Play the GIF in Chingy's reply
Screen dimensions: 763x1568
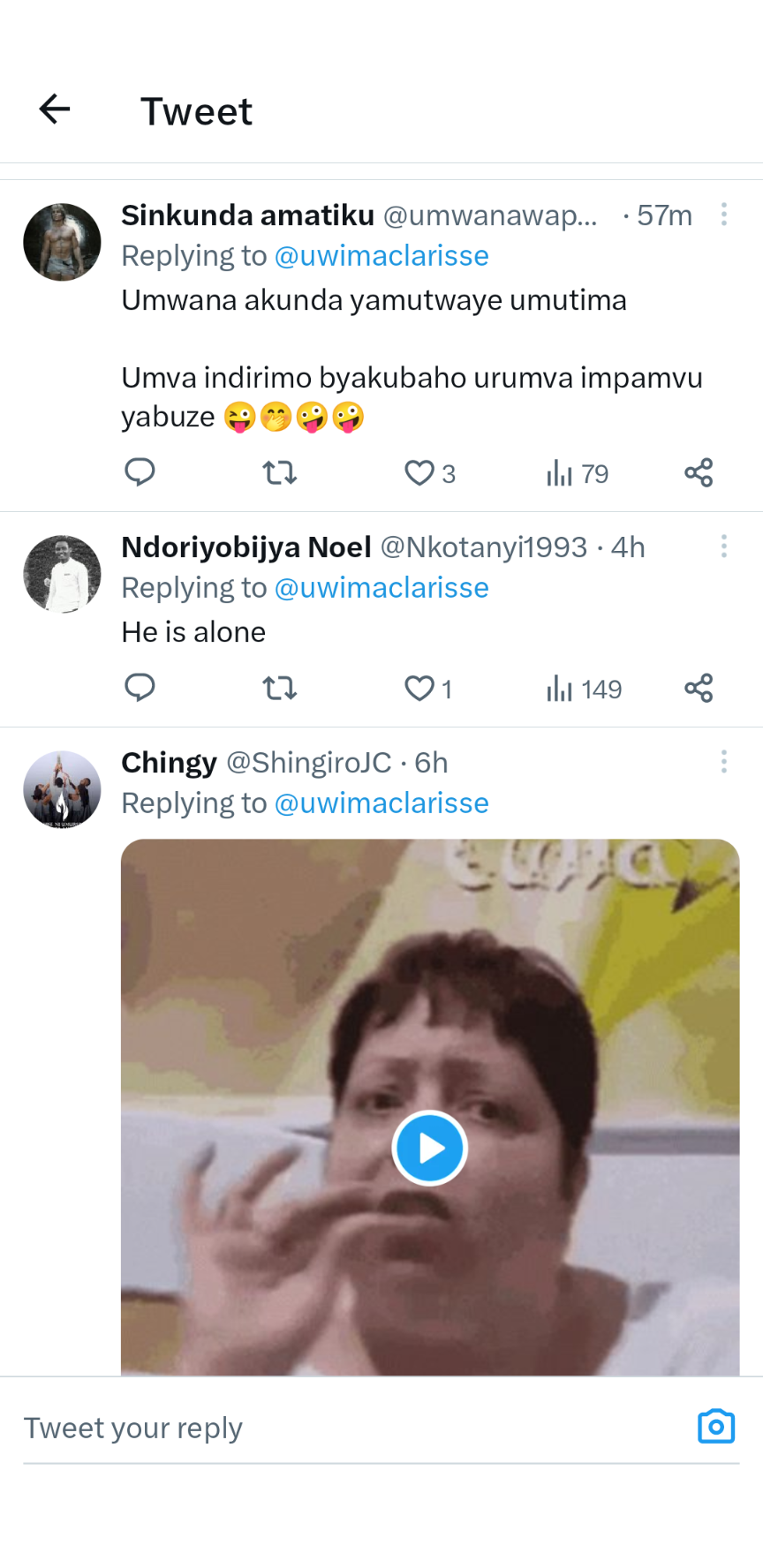tap(429, 1148)
